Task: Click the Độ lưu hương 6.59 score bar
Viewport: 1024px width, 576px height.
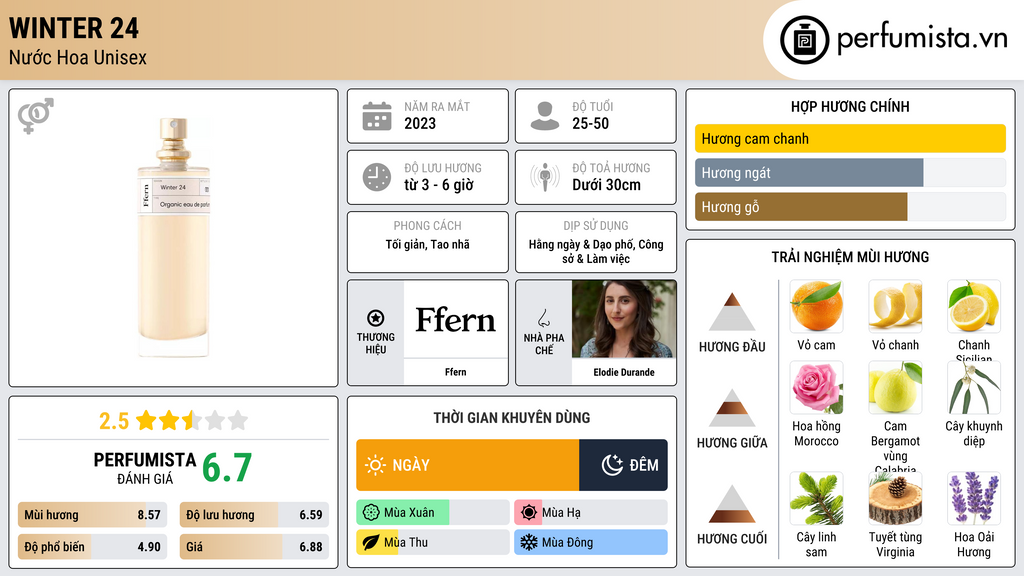Action: click(x=254, y=515)
